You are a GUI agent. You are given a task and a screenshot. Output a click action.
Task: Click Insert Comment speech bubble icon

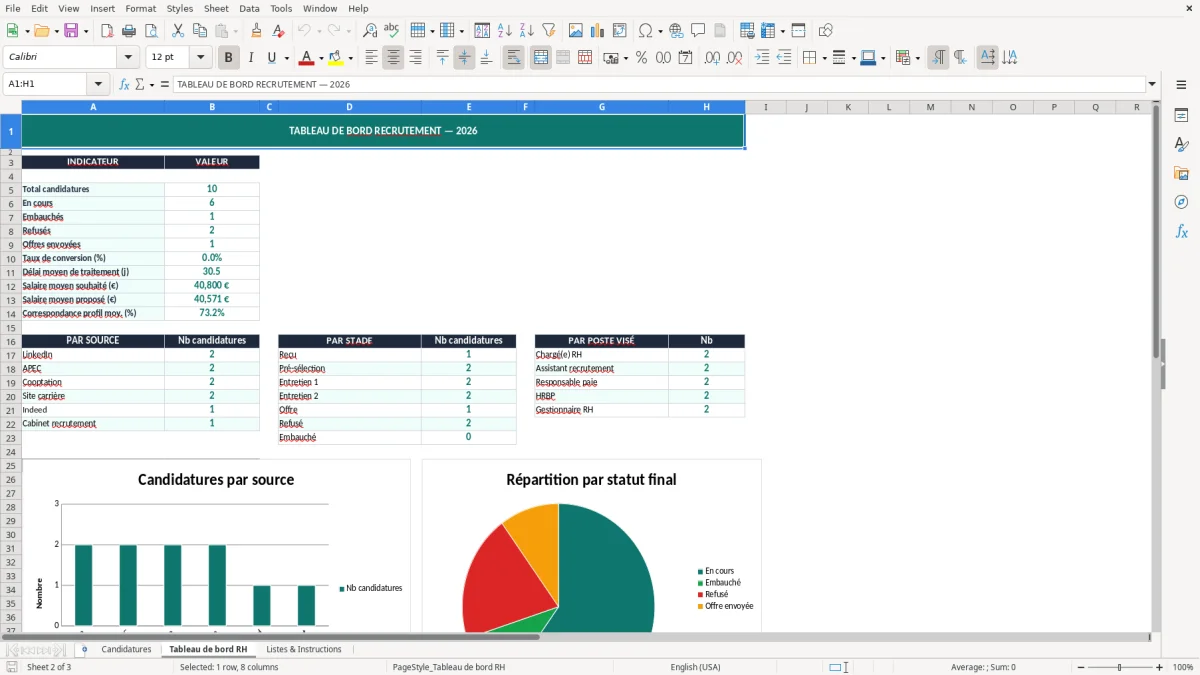(698, 31)
